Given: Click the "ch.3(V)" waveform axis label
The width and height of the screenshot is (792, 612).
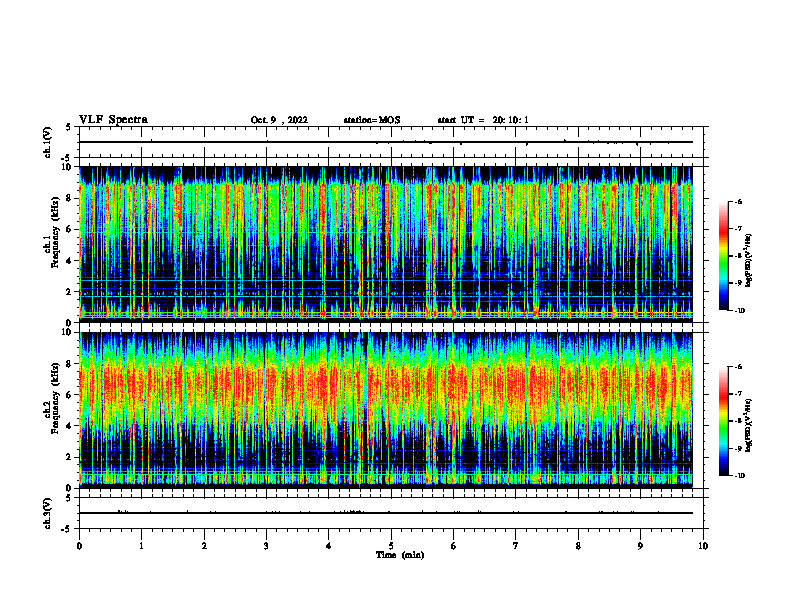Looking at the screenshot, I should click(x=47, y=514).
